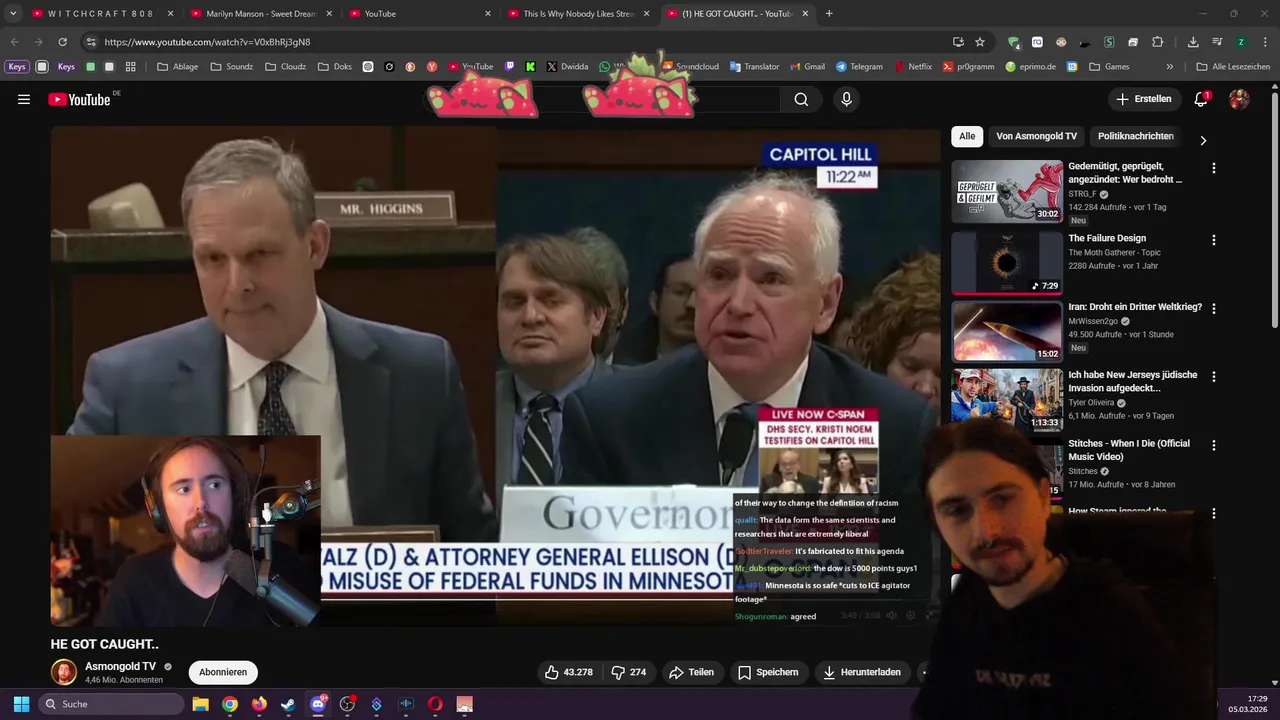
Task: View site information icon in address bar
Action: [91, 42]
